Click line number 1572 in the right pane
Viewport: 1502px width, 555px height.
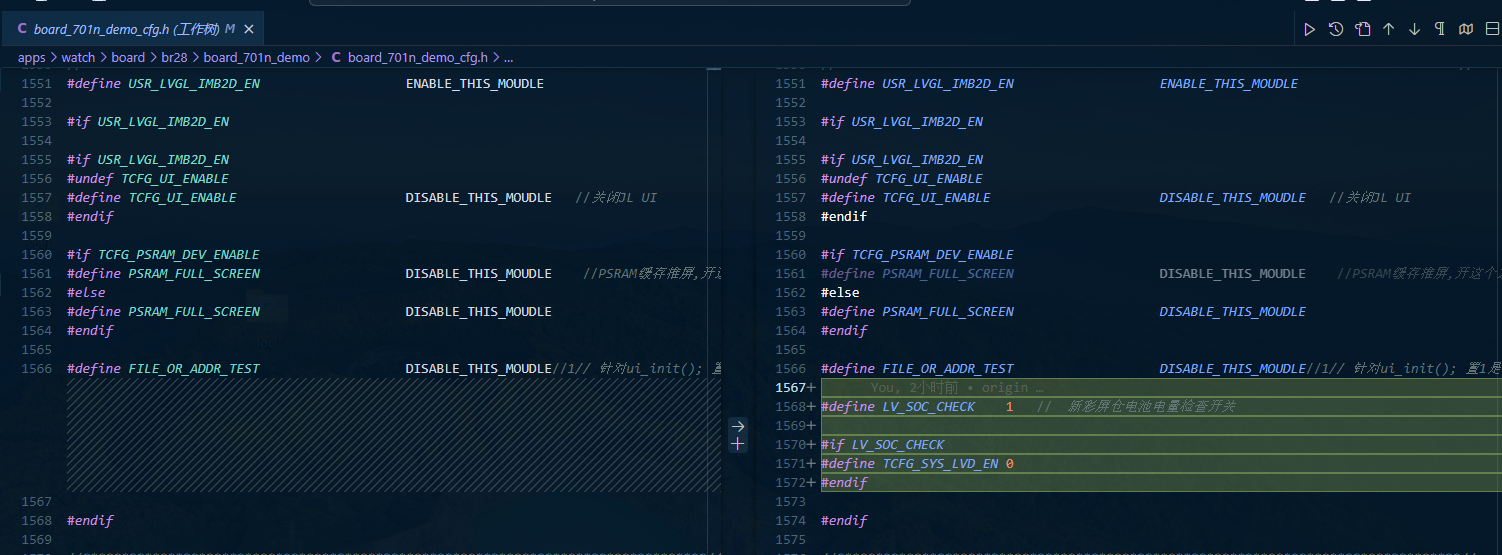tap(790, 483)
